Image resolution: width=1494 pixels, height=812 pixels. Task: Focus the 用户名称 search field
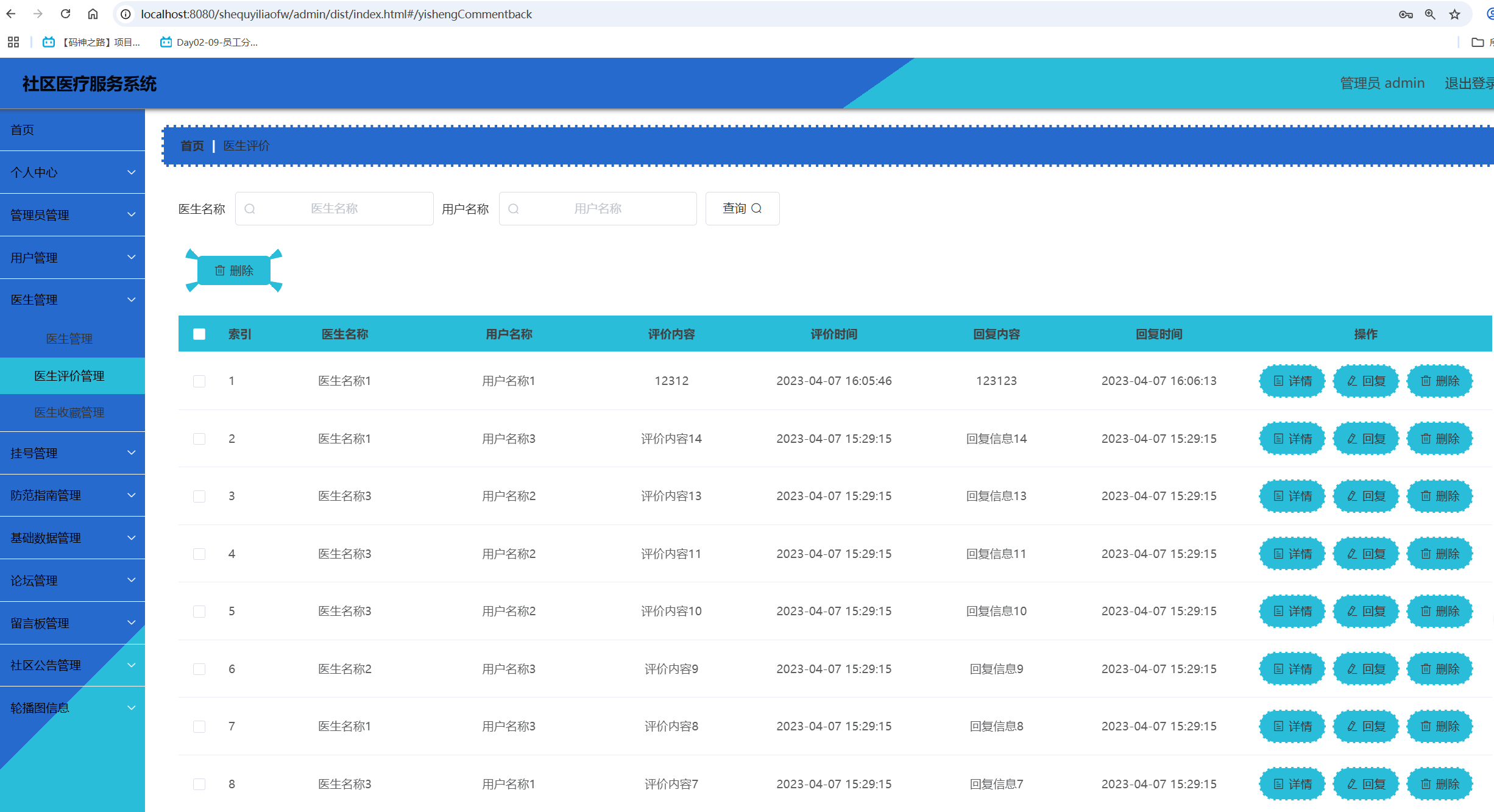598,208
